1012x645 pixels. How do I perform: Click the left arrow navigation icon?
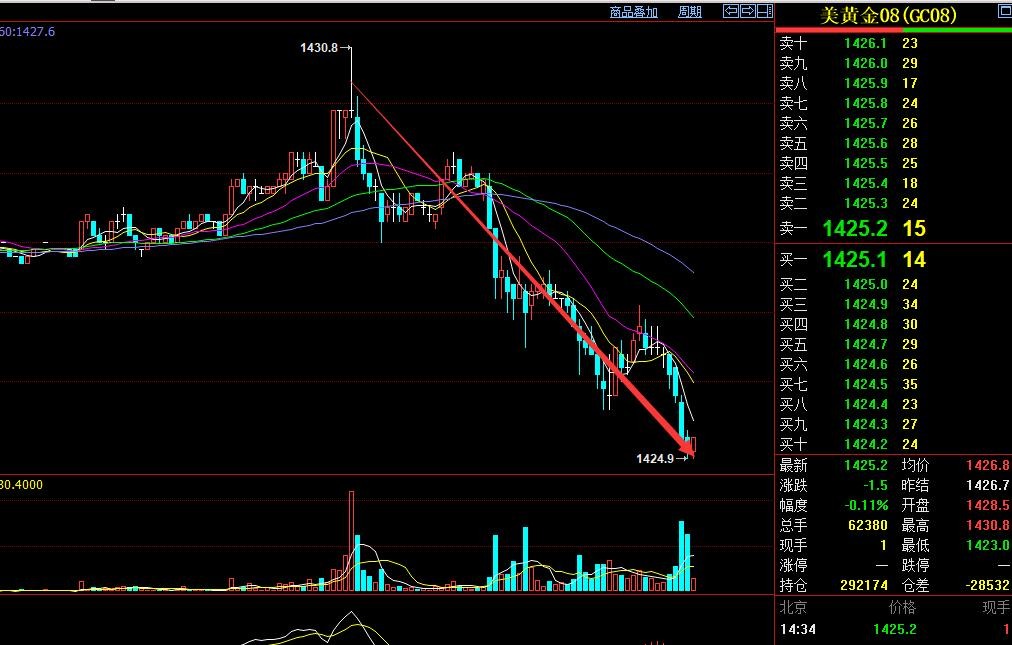[x=730, y=12]
